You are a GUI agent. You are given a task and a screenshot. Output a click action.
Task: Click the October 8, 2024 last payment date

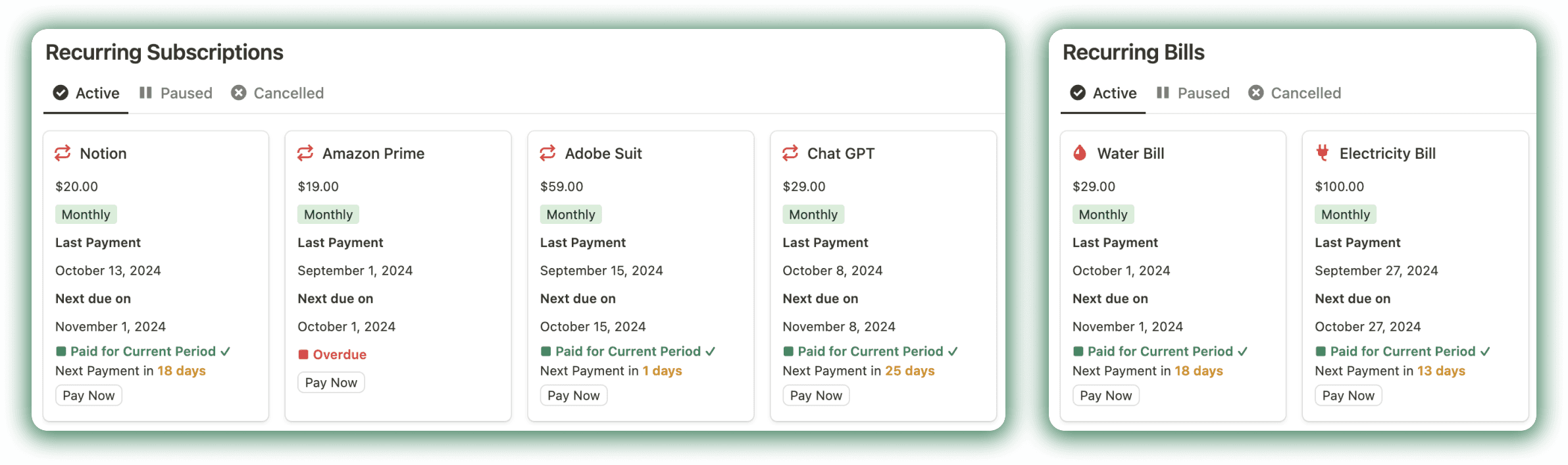[x=832, y=271]
